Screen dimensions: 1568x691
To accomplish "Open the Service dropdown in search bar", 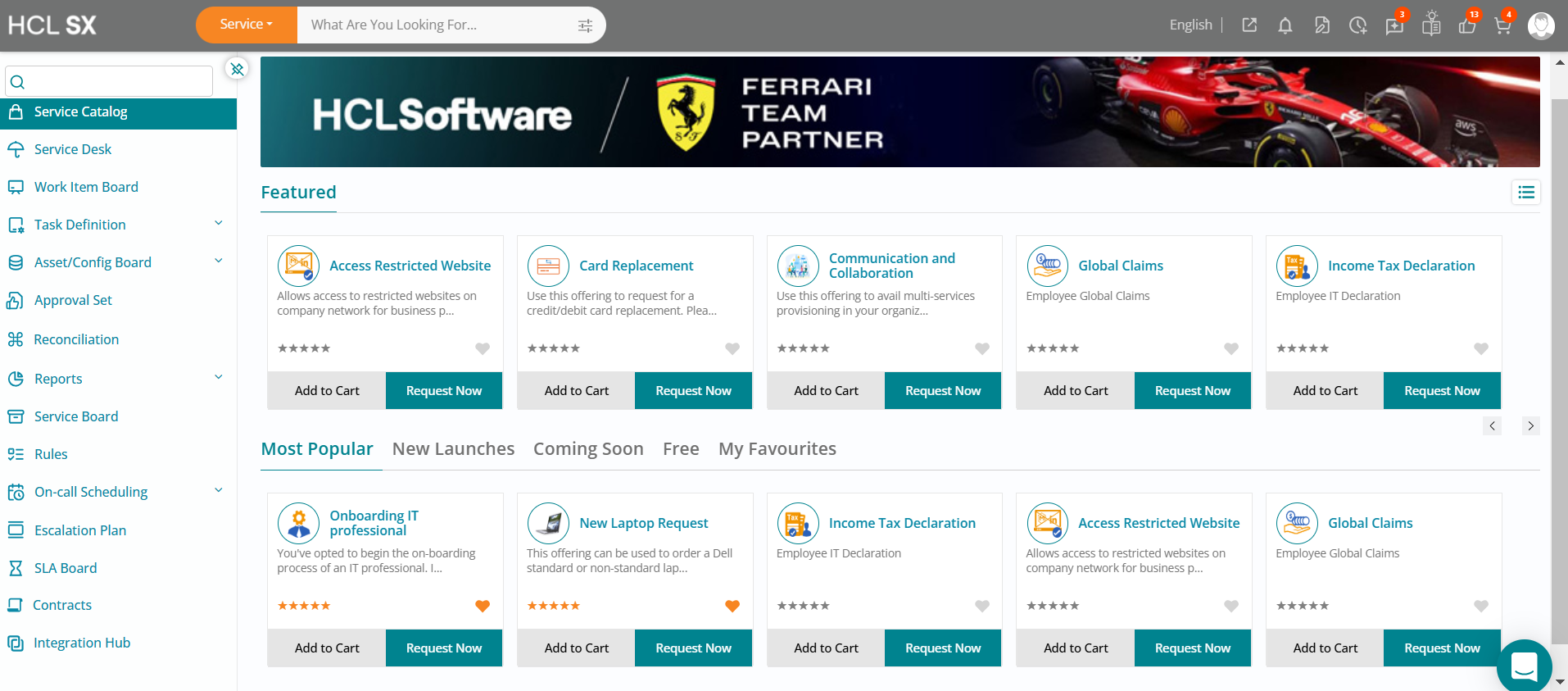I will pos(246,25).
